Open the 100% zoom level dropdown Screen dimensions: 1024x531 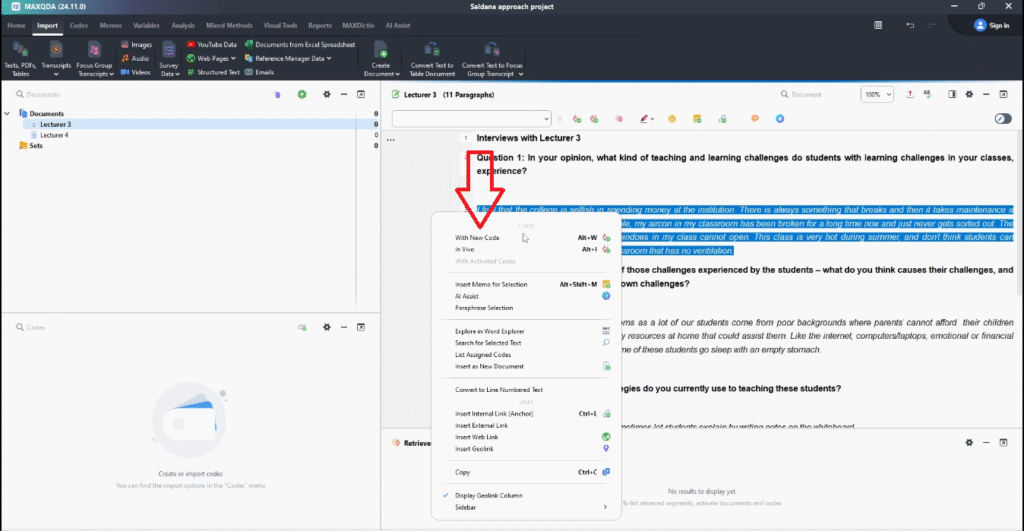(877, 94)
